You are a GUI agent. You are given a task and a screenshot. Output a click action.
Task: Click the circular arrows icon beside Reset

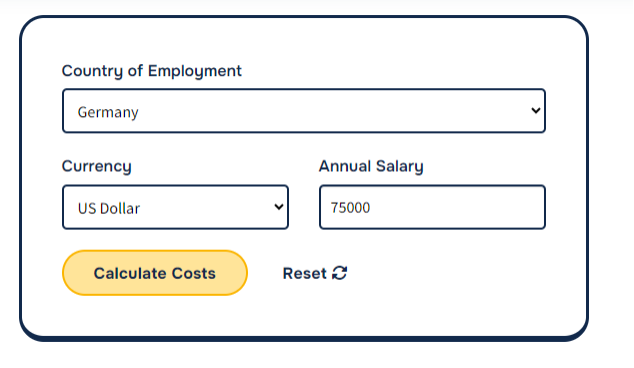(x=340, y=273)
